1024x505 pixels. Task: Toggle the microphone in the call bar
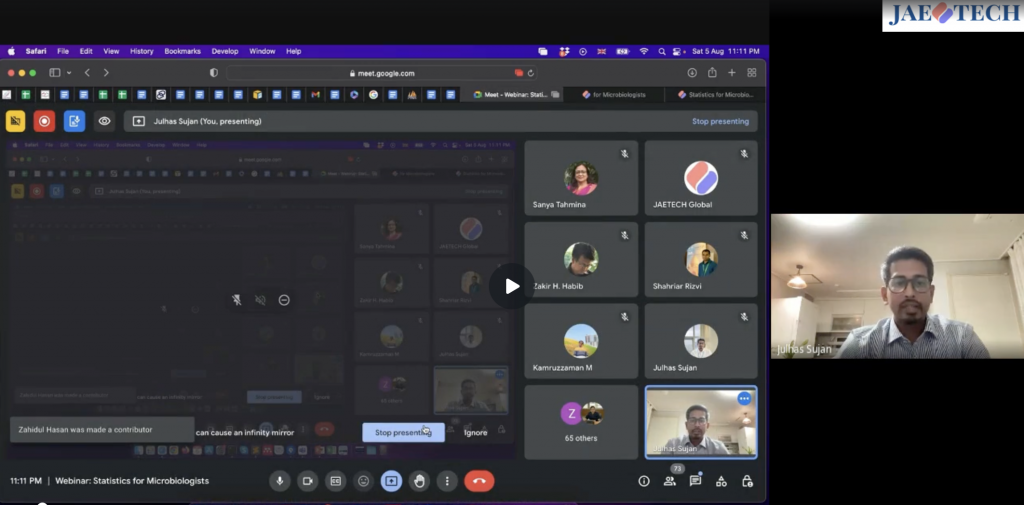click(280, 481)
